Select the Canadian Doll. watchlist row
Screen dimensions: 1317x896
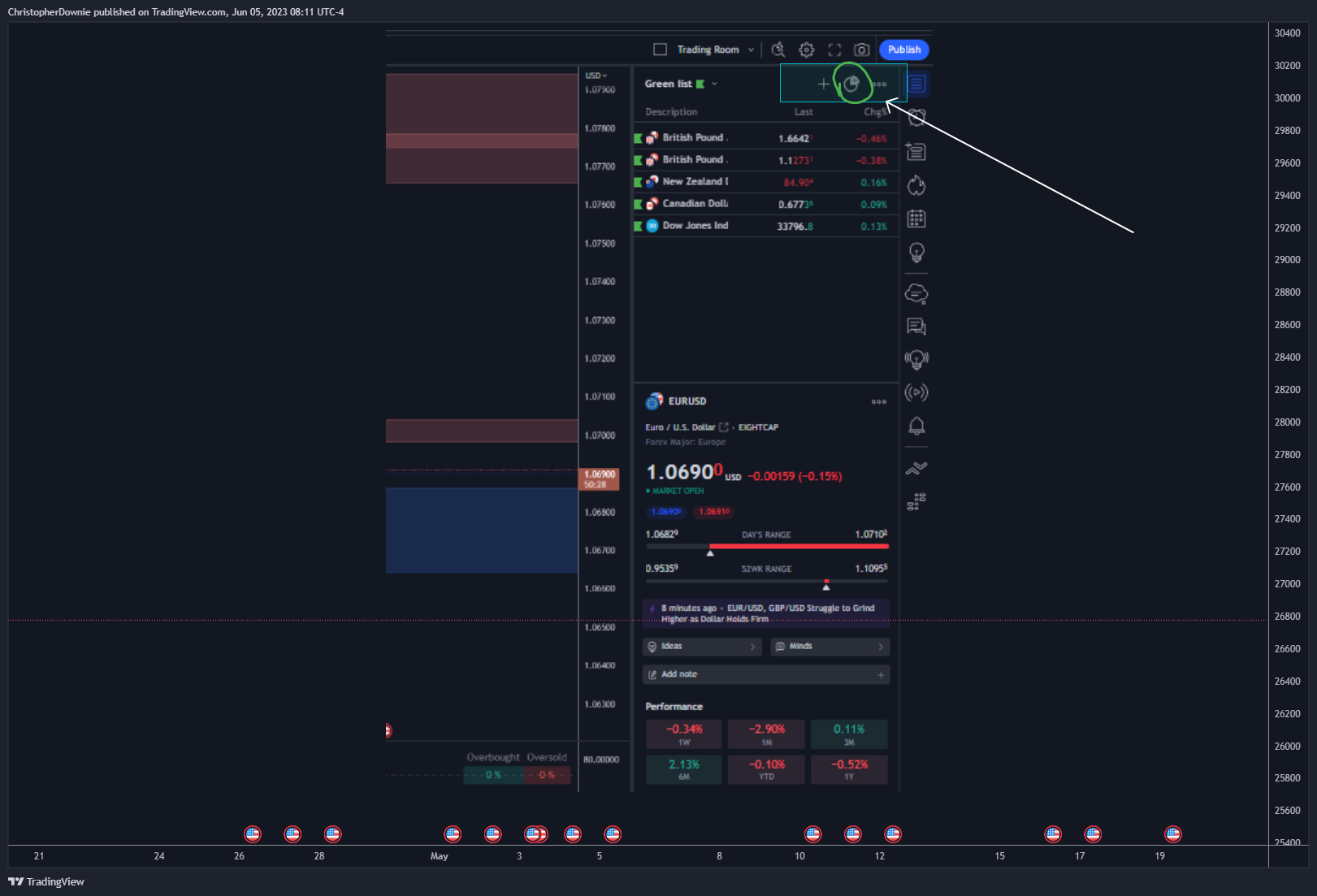766,204
